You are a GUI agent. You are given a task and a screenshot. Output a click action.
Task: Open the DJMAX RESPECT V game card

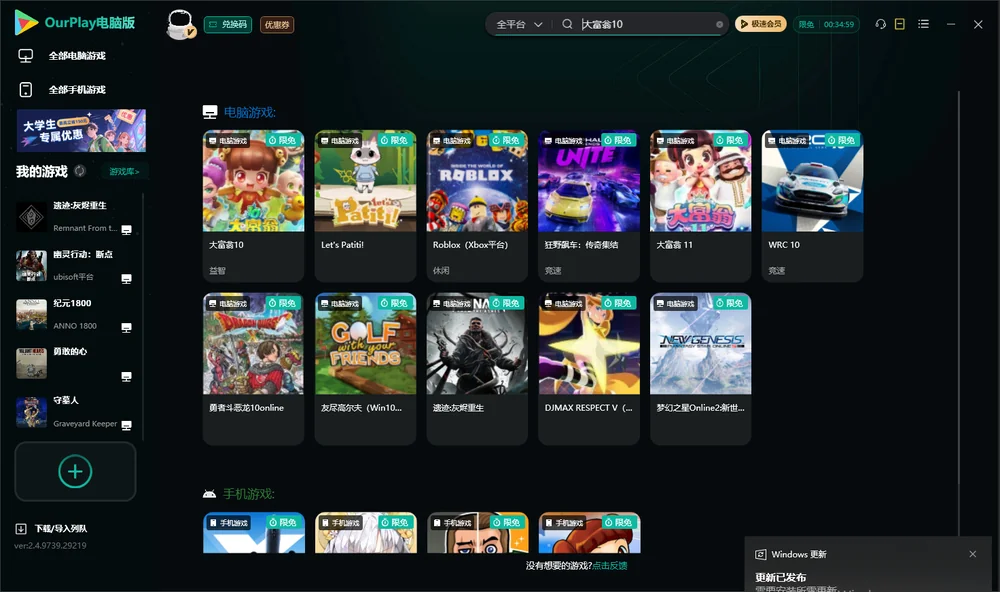589,369
